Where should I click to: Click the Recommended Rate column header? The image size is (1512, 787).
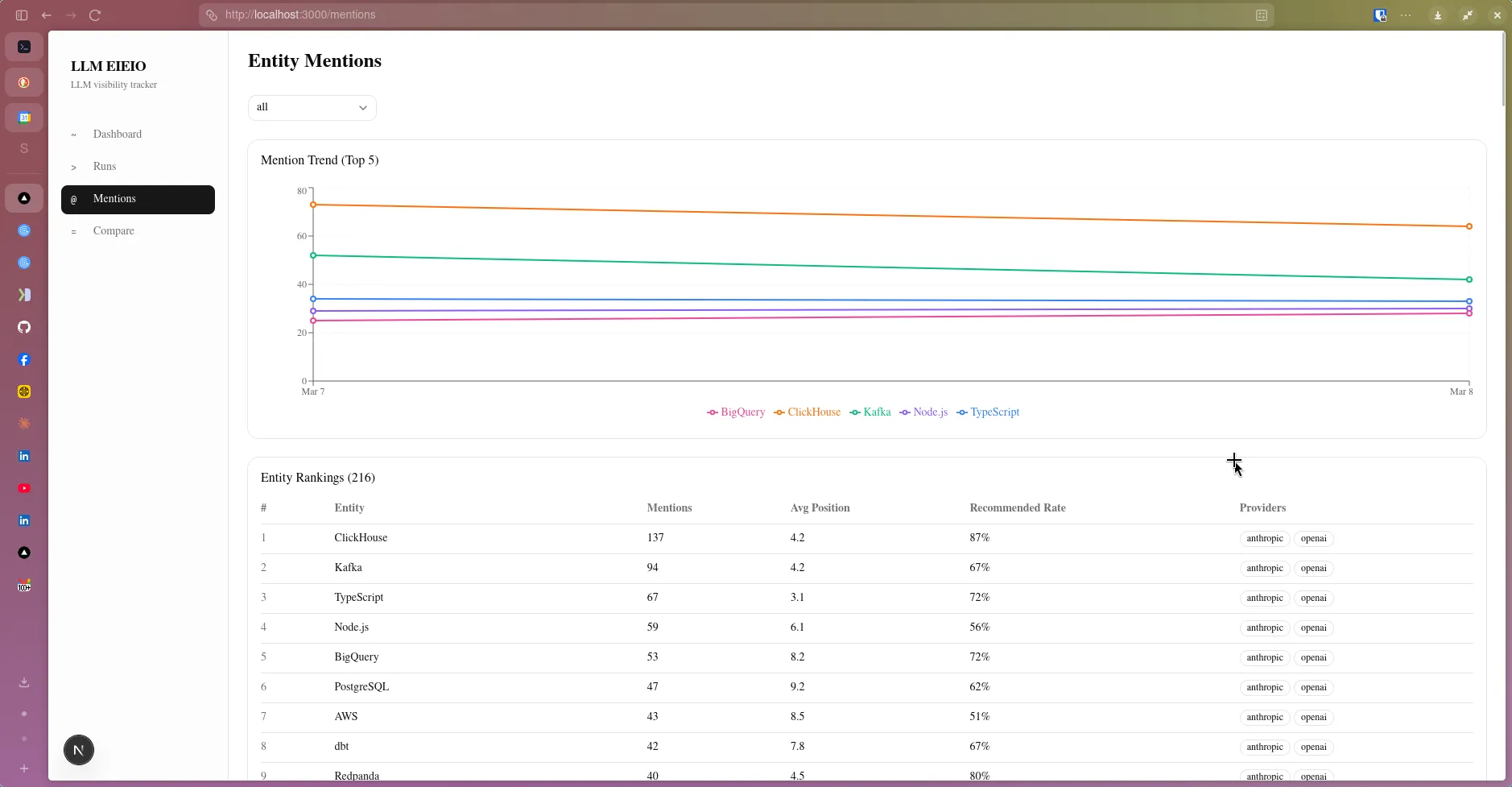click(x=1017, y=508)
